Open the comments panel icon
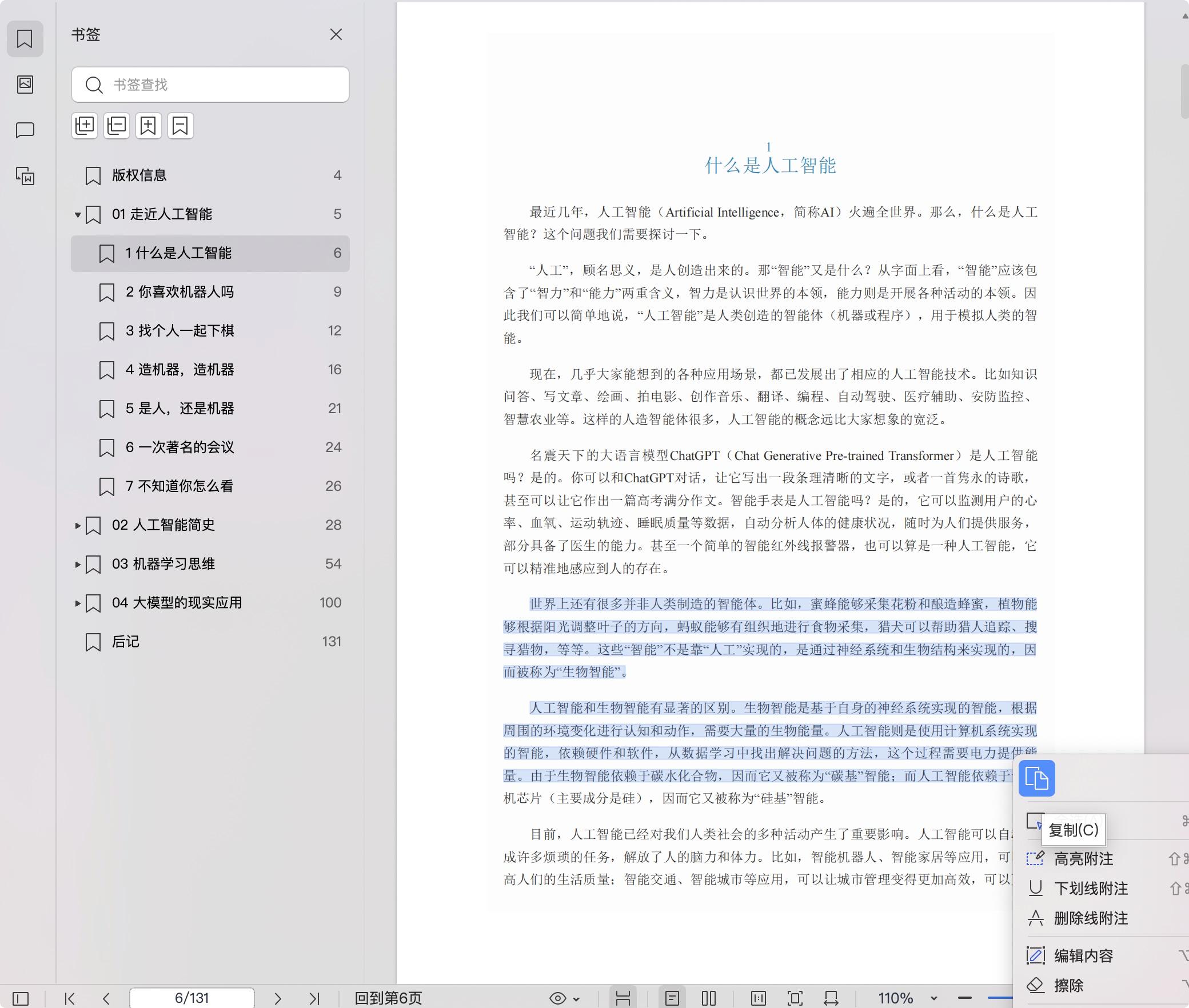The image size is (1189, 1008). pyautogui.click(x=25, y=130)
